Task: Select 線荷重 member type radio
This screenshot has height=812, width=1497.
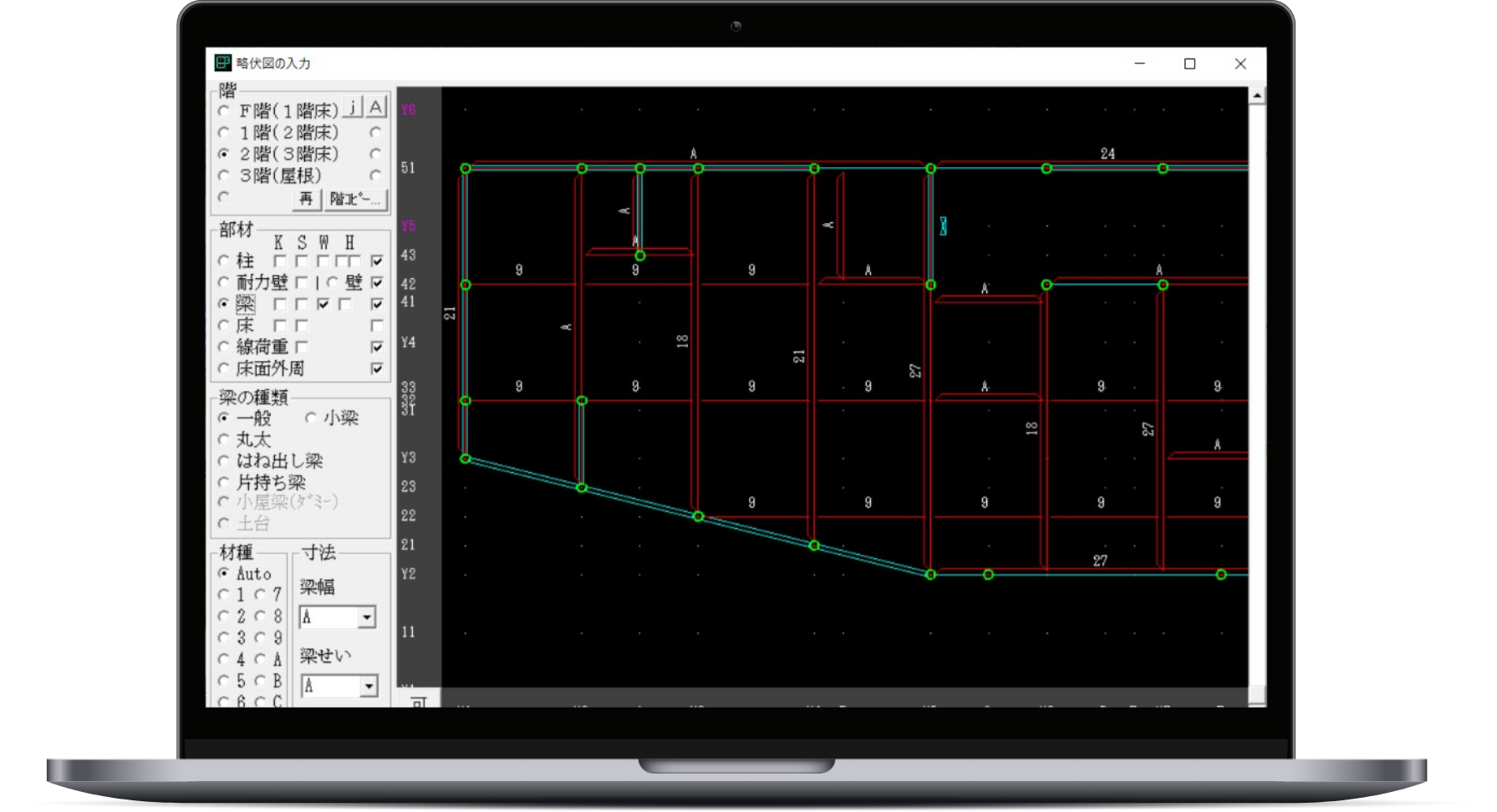Action: [x=223, y=347]
